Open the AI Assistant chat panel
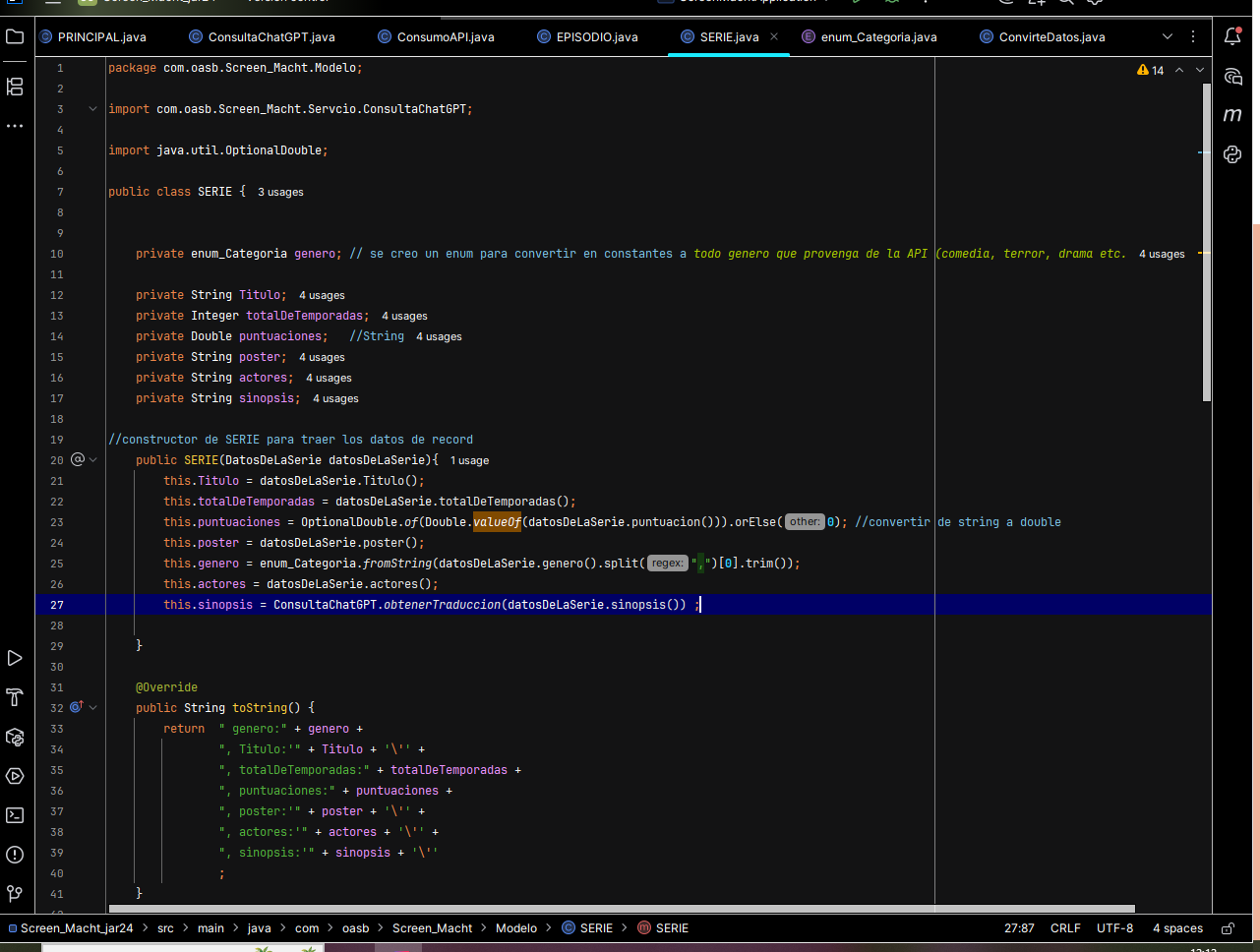Viewport: 1260px width, 952px height. click(x=1232, y=76)
